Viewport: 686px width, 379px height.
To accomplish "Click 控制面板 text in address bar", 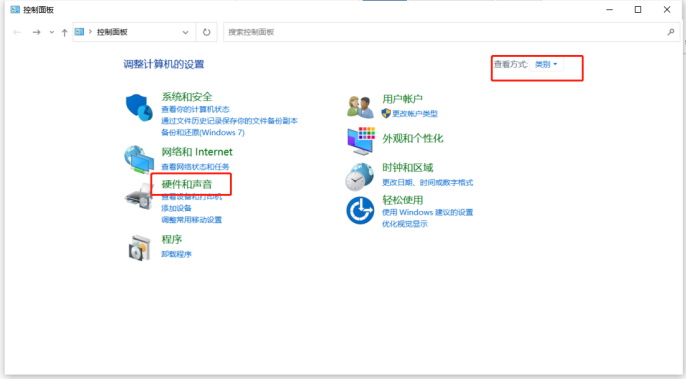I will click(x=112, y=32).
